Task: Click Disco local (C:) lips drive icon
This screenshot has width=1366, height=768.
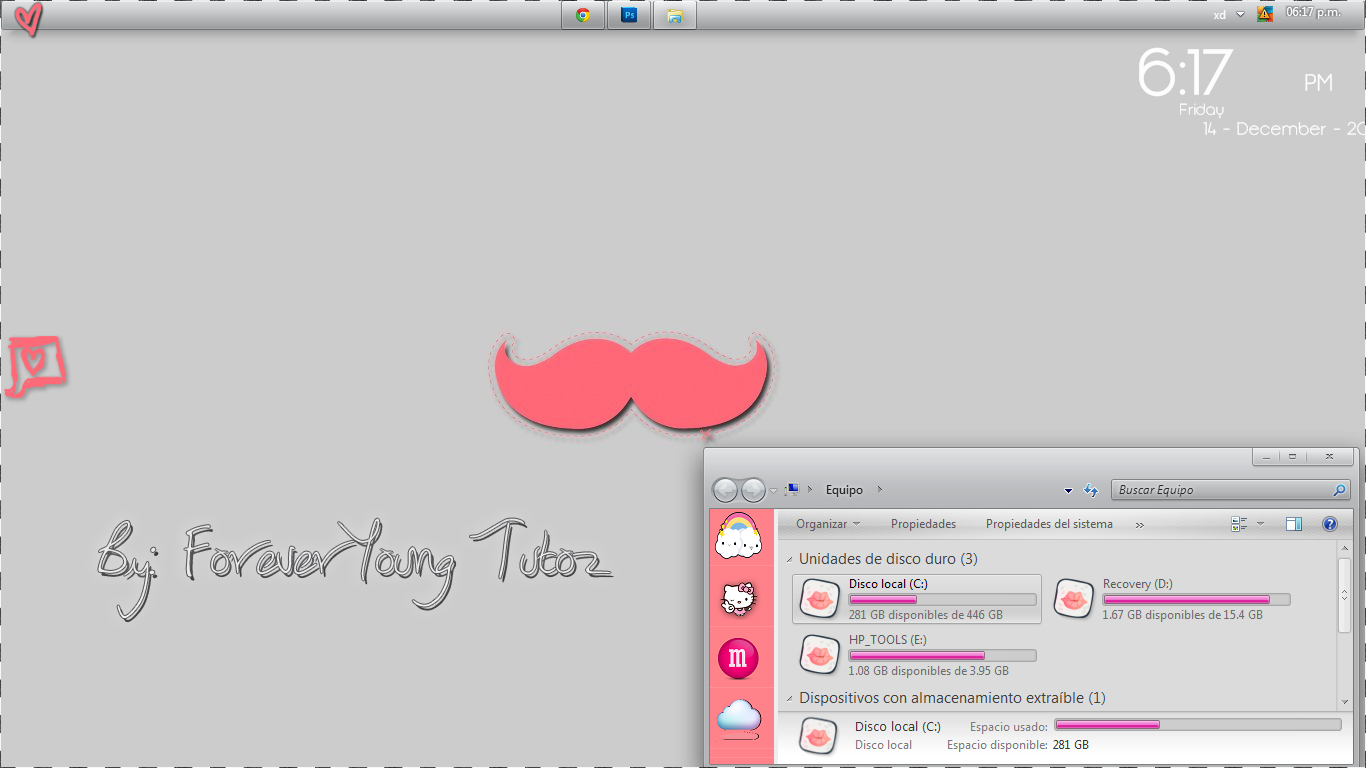Action: (820, 599)
